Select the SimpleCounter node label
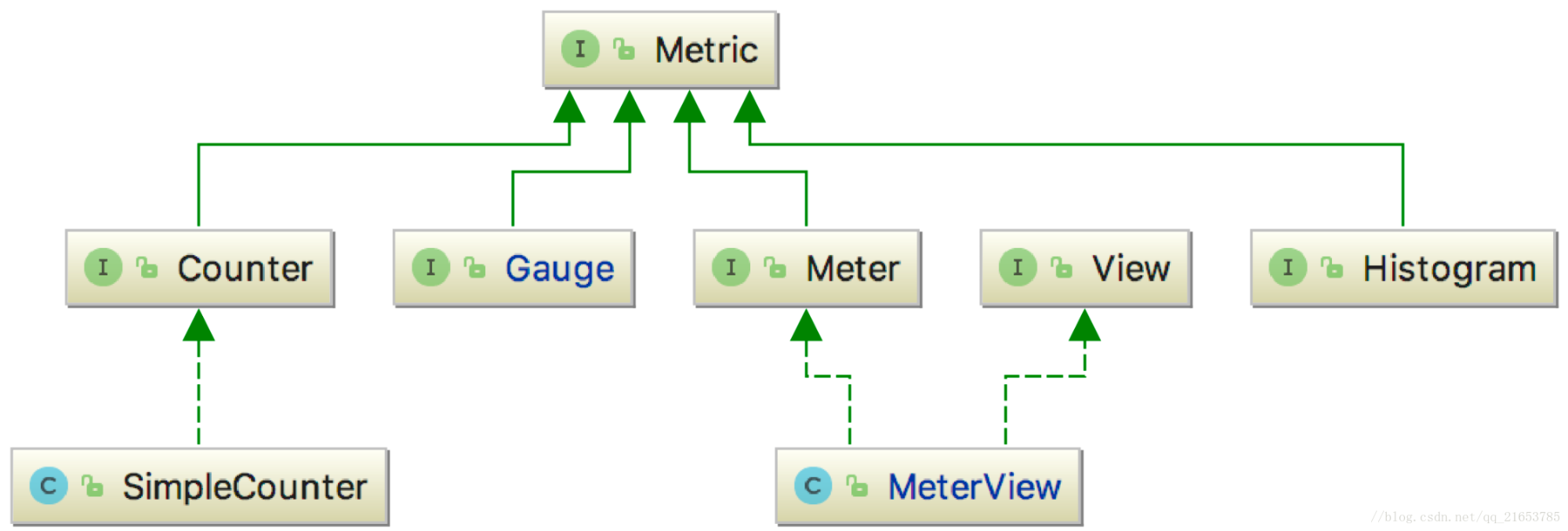 click(245, 486)
